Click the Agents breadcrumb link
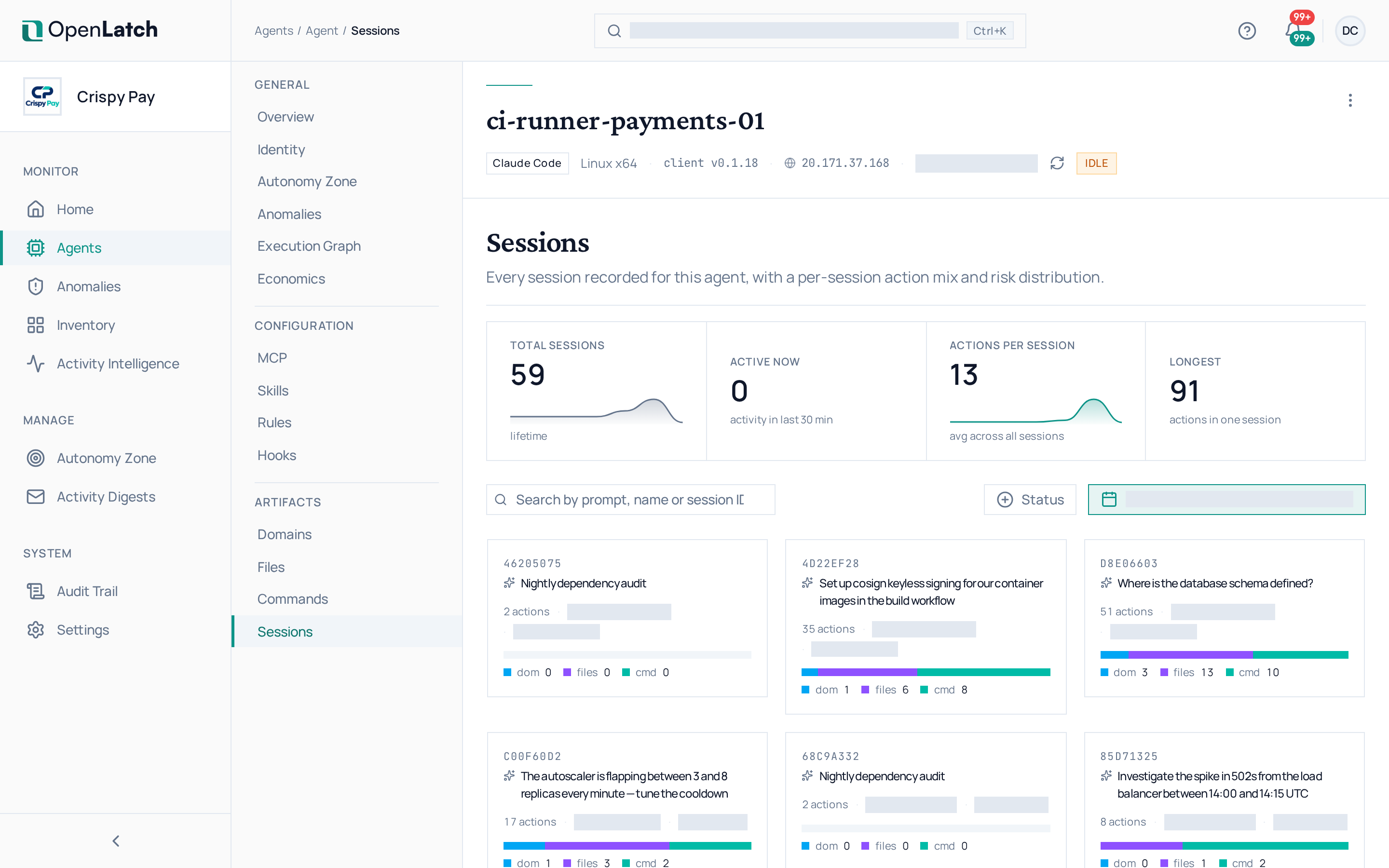1389x868 pixels. 274,30
